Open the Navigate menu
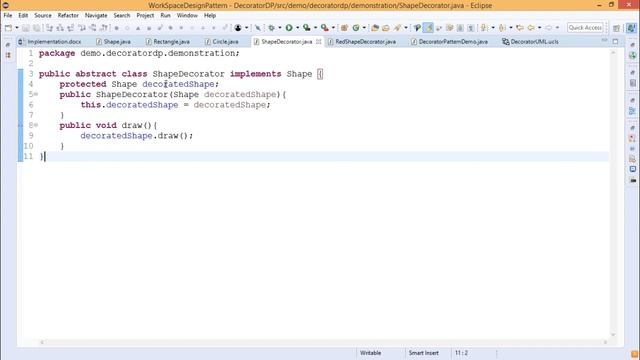The height and width of the screenshot is (360, 640). click(96, 15)
